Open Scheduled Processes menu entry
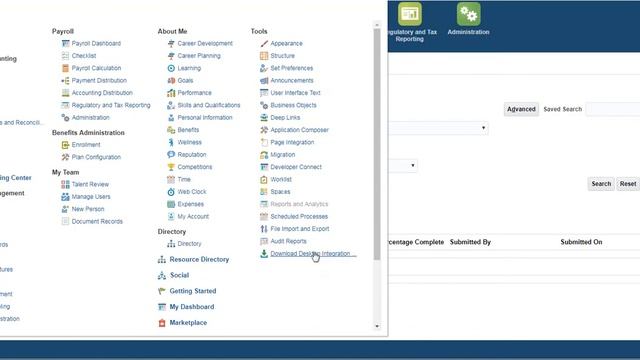The height and width of the screenshot is (360, 640). [299, 216]
